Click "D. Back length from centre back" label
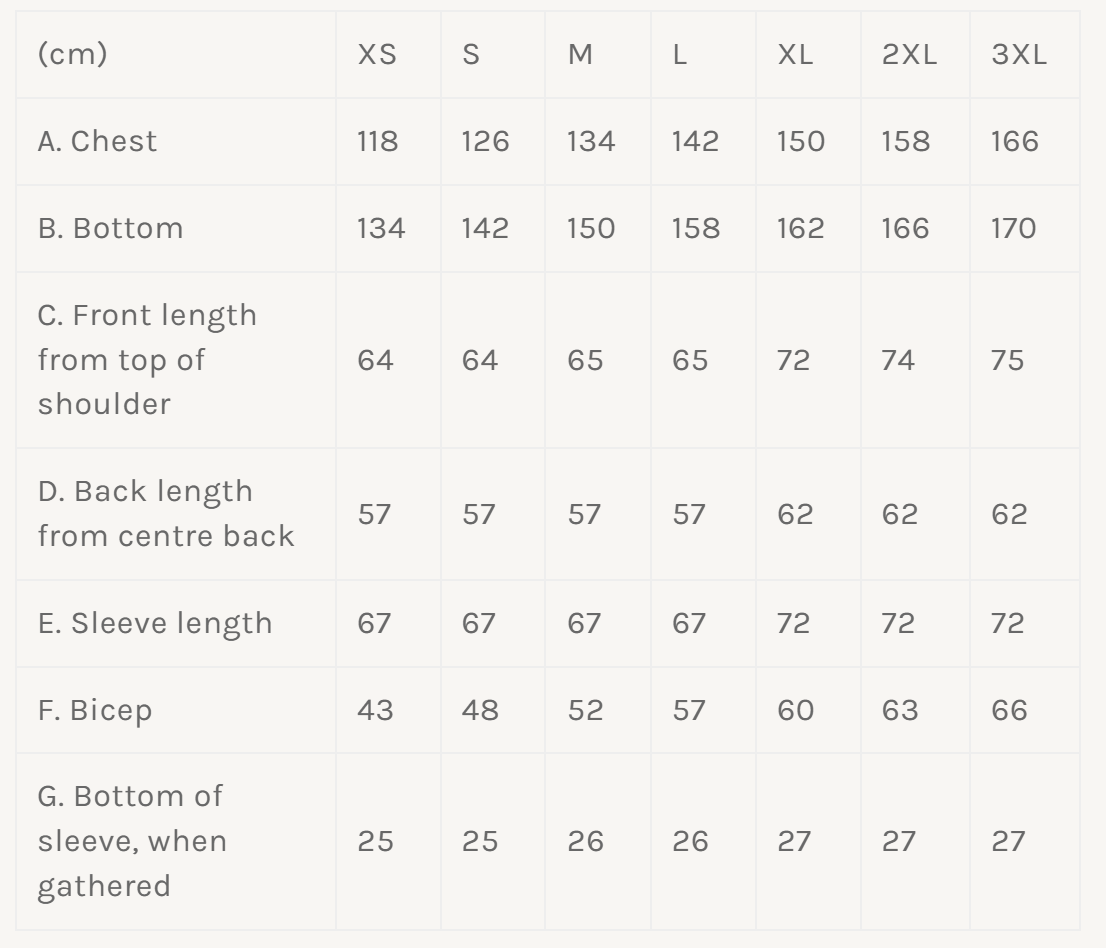Screen dimensions: 1106x948 [x=166, y=513]
